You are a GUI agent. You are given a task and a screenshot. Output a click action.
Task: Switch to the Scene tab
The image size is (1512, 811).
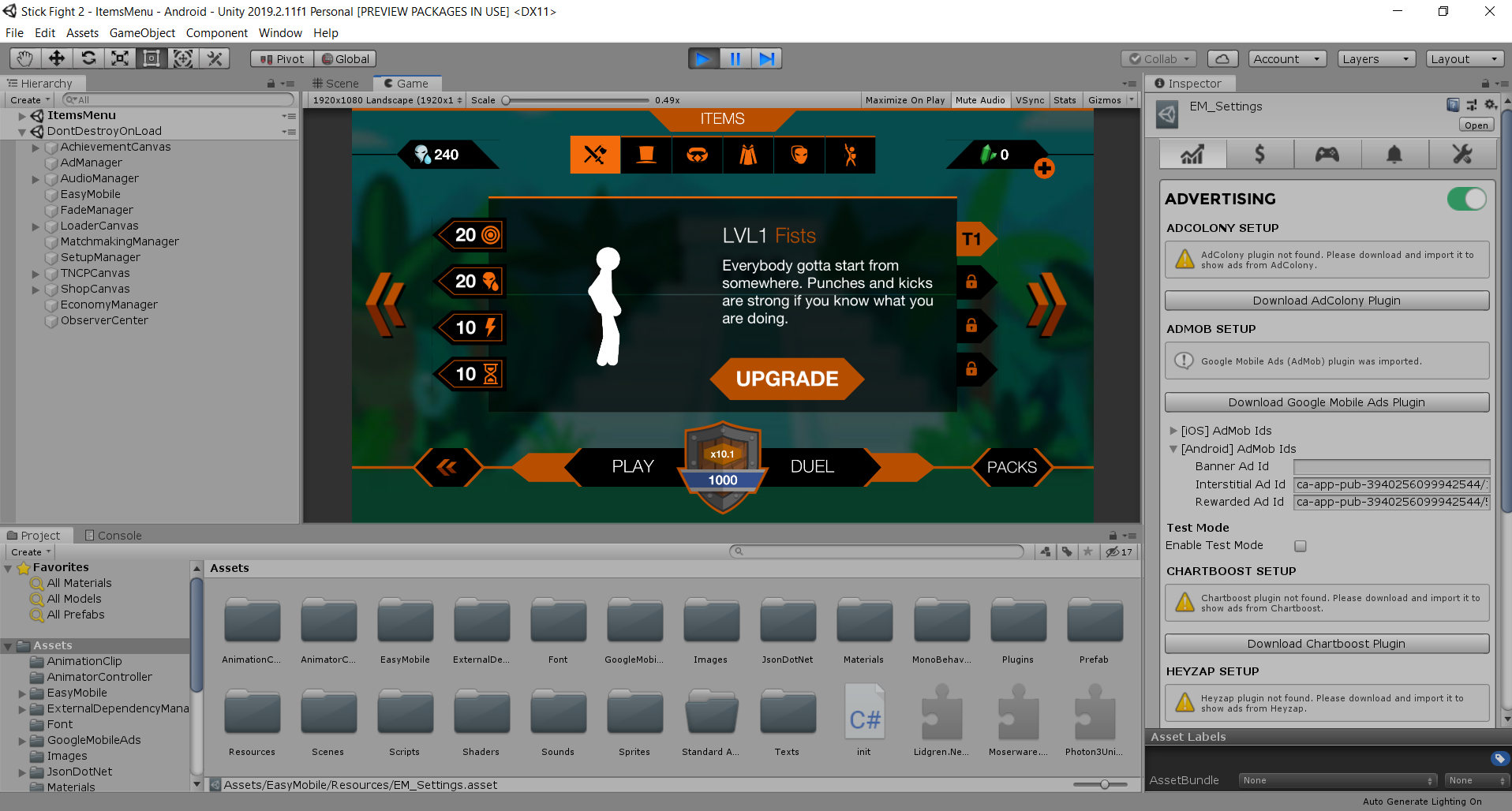(x=335, y=84)
